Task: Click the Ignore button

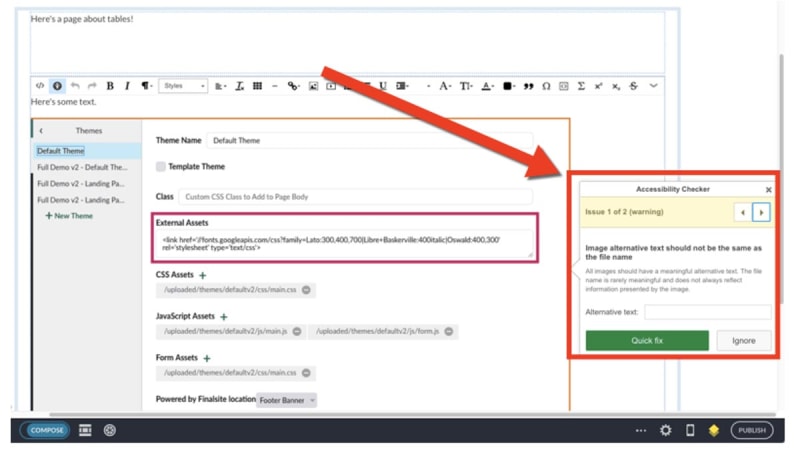Action: click(x=743, y=341)
